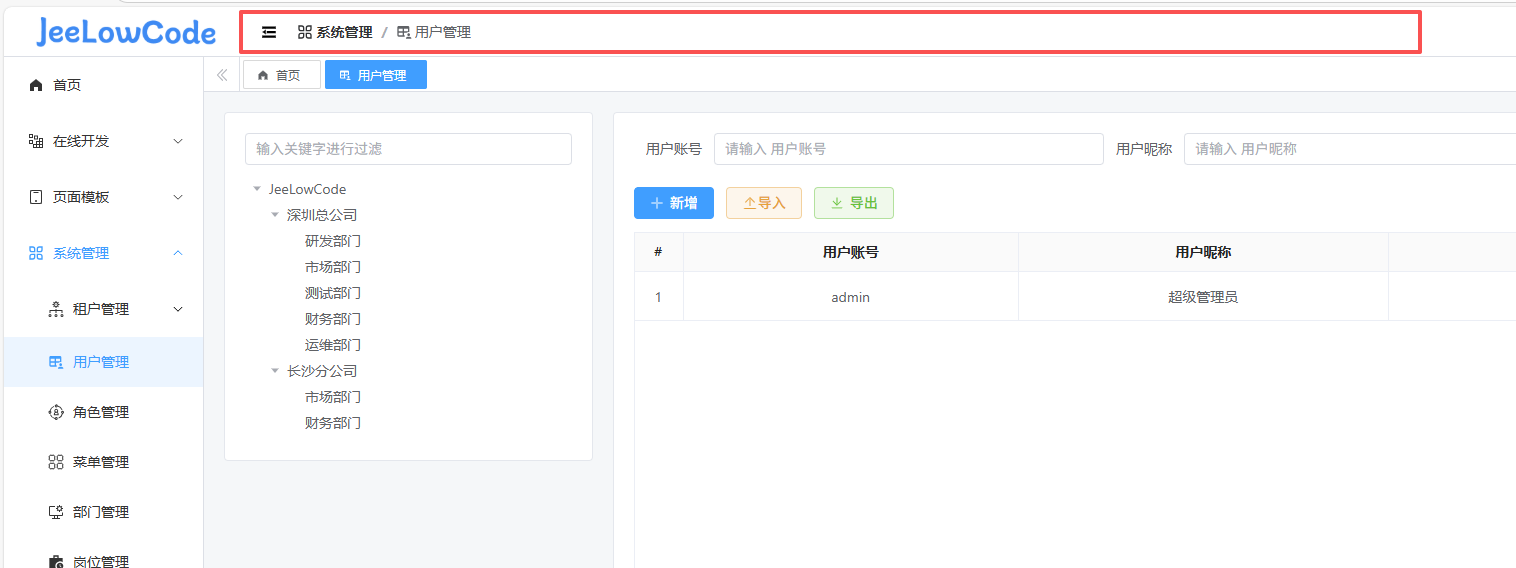Expand the 在线开发 sidebar menu

click(x=178, y=141)
